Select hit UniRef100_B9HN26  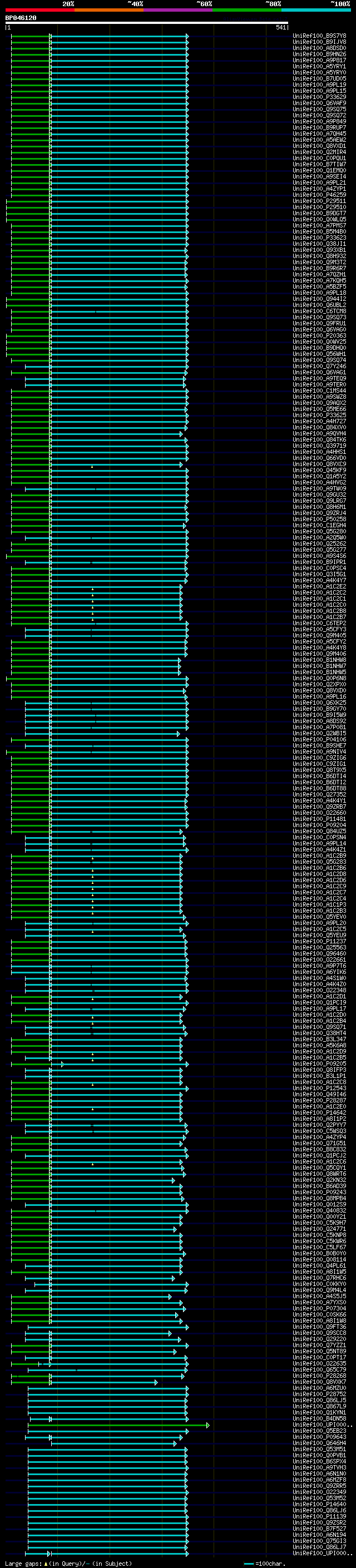pyautogui.click(x=319, y=54)
